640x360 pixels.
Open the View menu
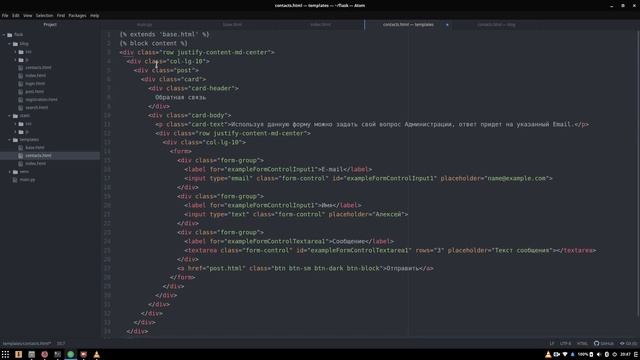click(x=27, y=16)
